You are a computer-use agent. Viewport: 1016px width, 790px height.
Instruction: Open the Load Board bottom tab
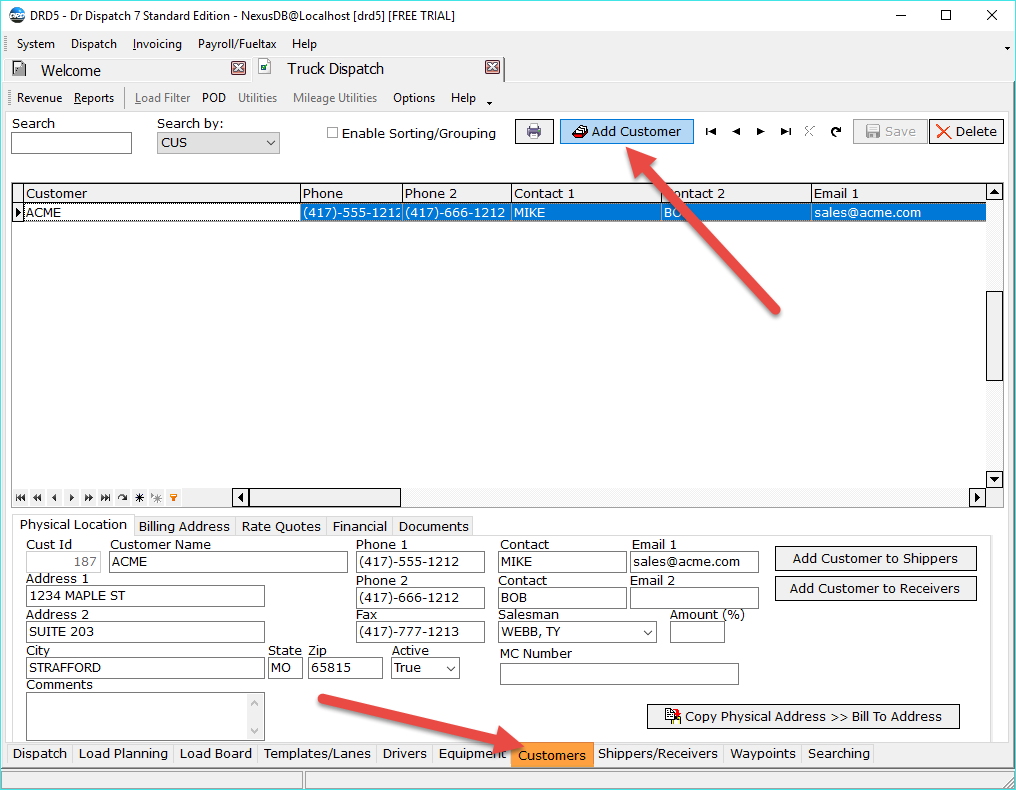click(x=216, y=754)
